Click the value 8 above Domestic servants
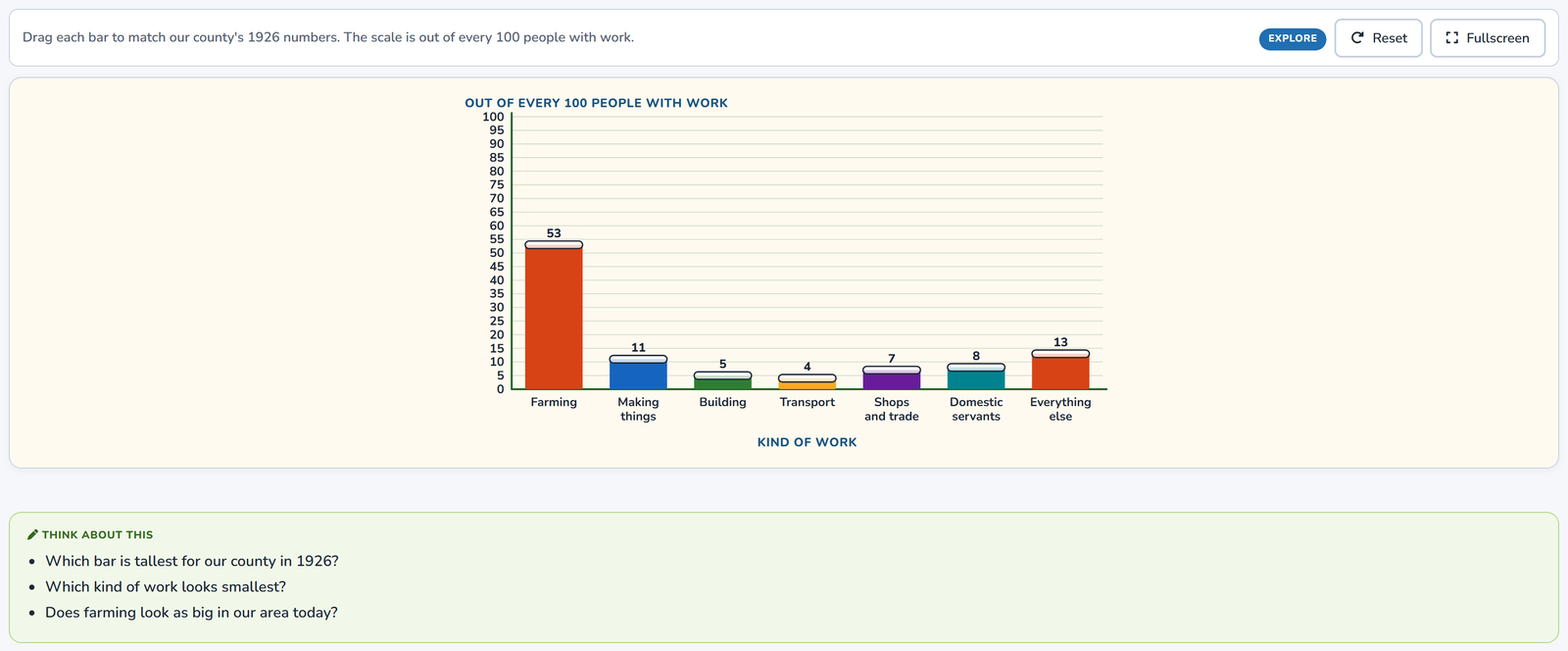 tap(976, 356)
